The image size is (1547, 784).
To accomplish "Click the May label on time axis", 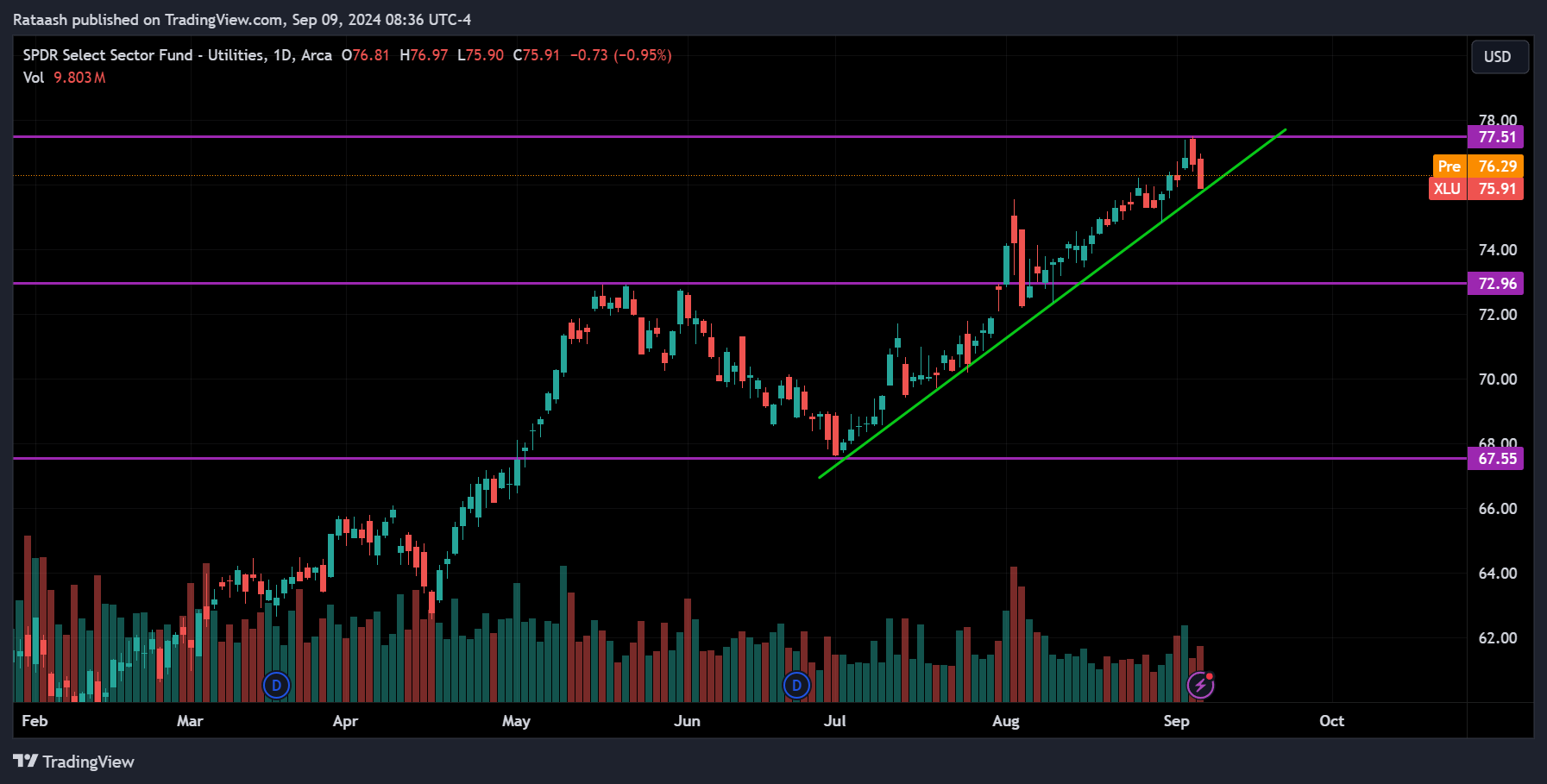I will point(516,721).
